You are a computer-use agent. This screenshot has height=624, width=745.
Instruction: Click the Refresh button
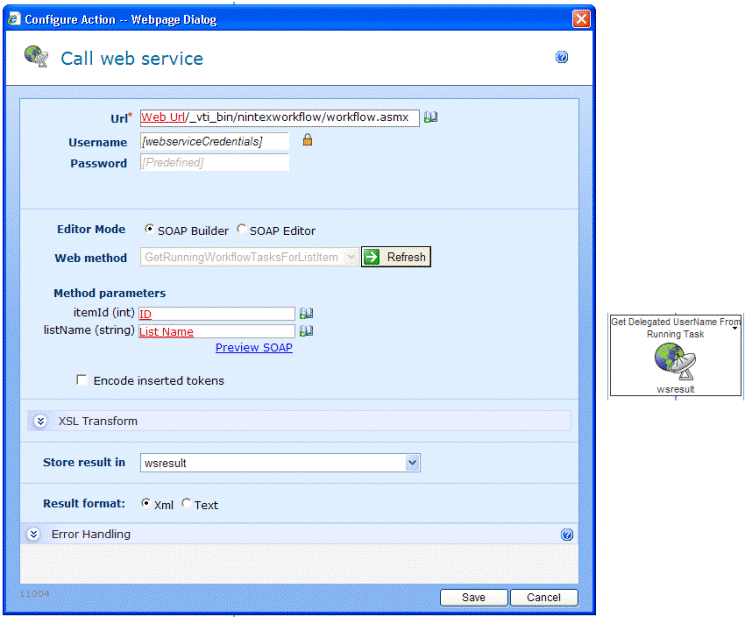396,257
